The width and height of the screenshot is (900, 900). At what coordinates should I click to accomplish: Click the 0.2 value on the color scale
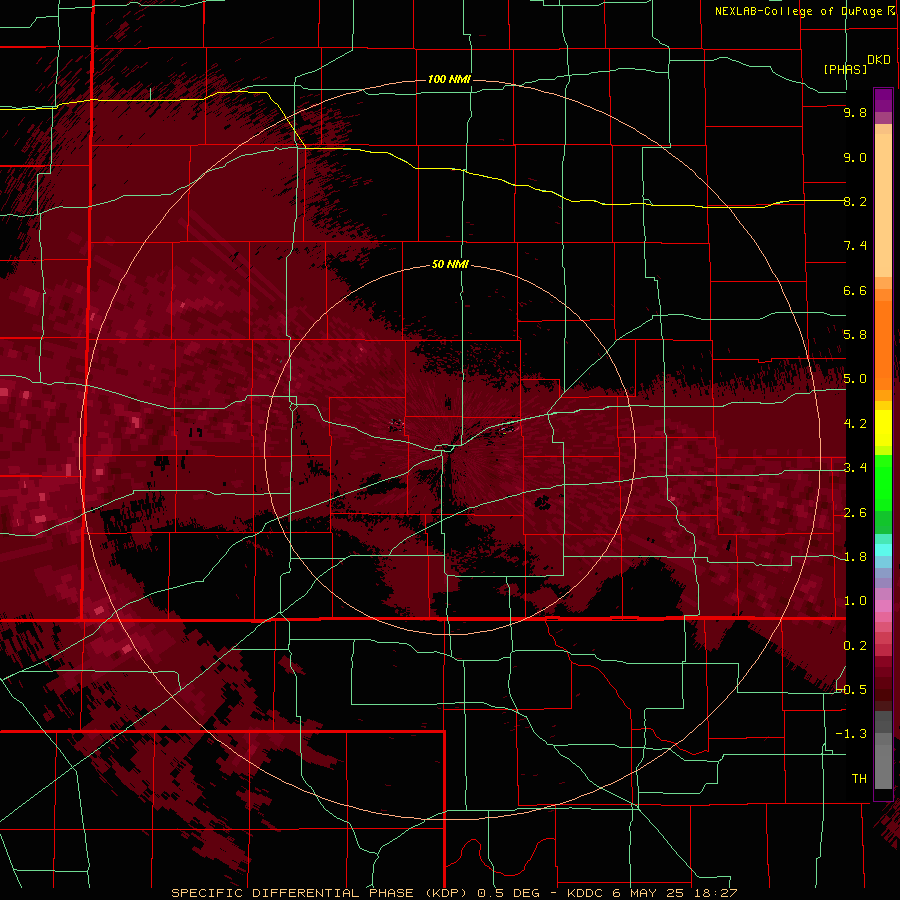pyautogui.click(x=855, y=646)
